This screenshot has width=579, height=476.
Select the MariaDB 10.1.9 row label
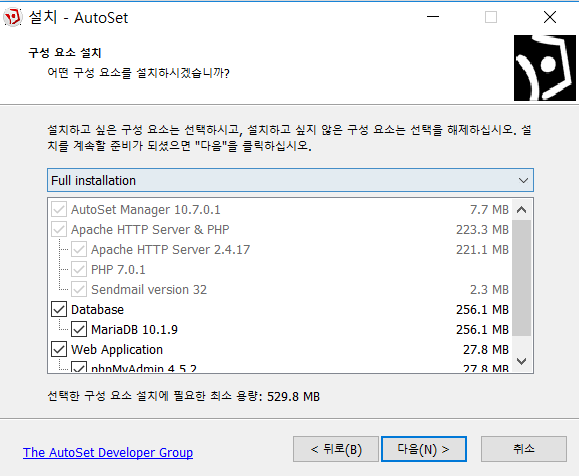pyautogui.click(x=134, y=329)
